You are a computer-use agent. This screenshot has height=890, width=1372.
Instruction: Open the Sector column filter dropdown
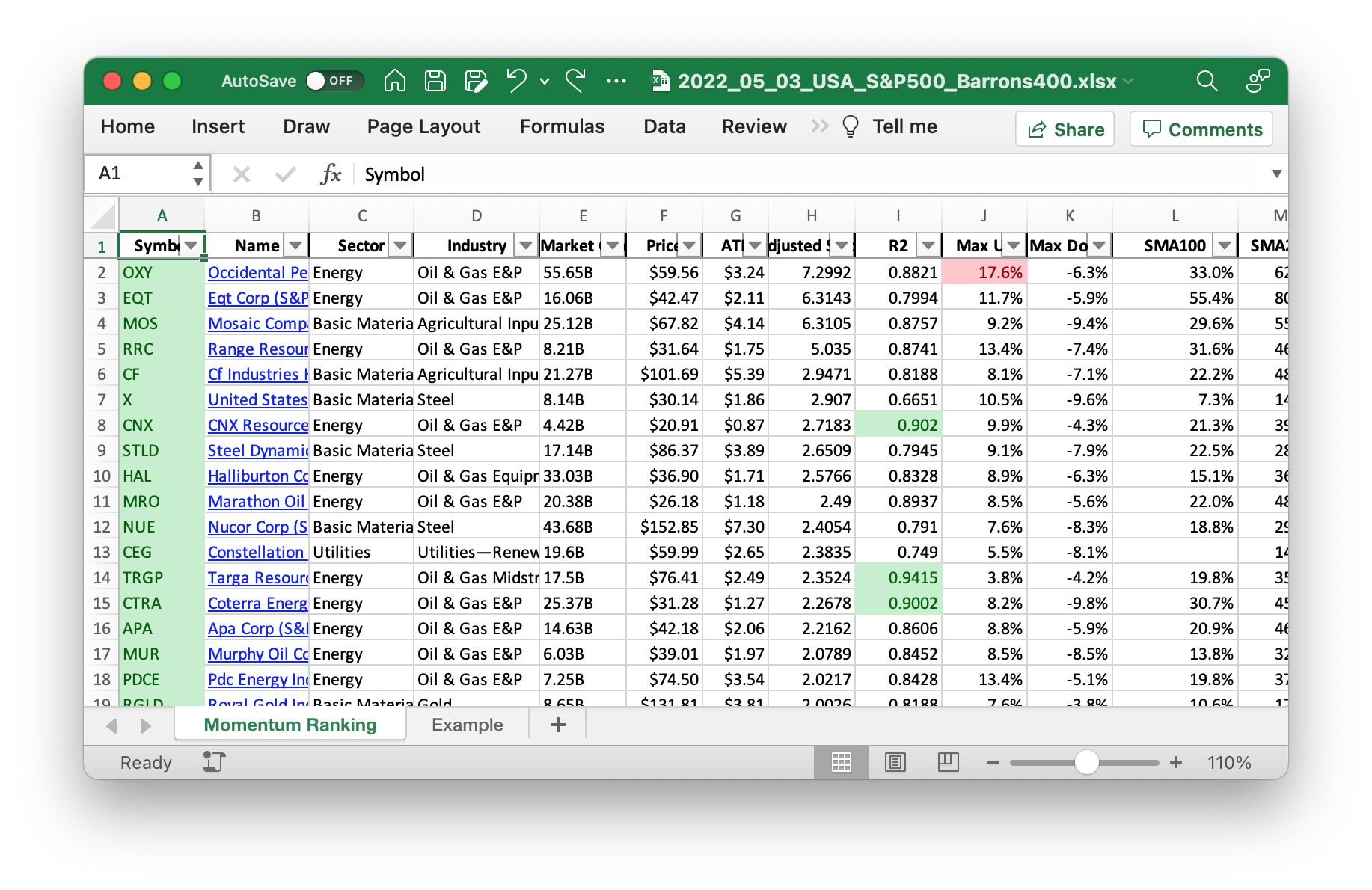click(400, 245)
